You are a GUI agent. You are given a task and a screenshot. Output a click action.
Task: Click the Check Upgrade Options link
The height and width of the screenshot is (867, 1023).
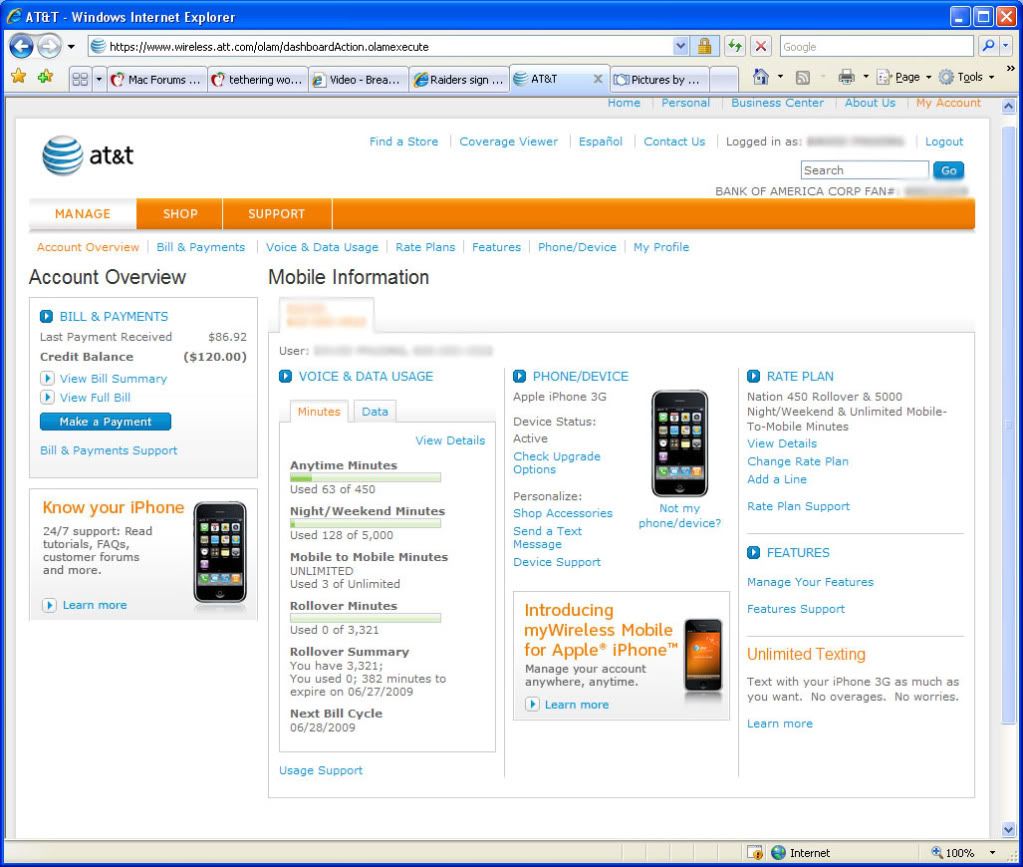[x=557, y=463]
